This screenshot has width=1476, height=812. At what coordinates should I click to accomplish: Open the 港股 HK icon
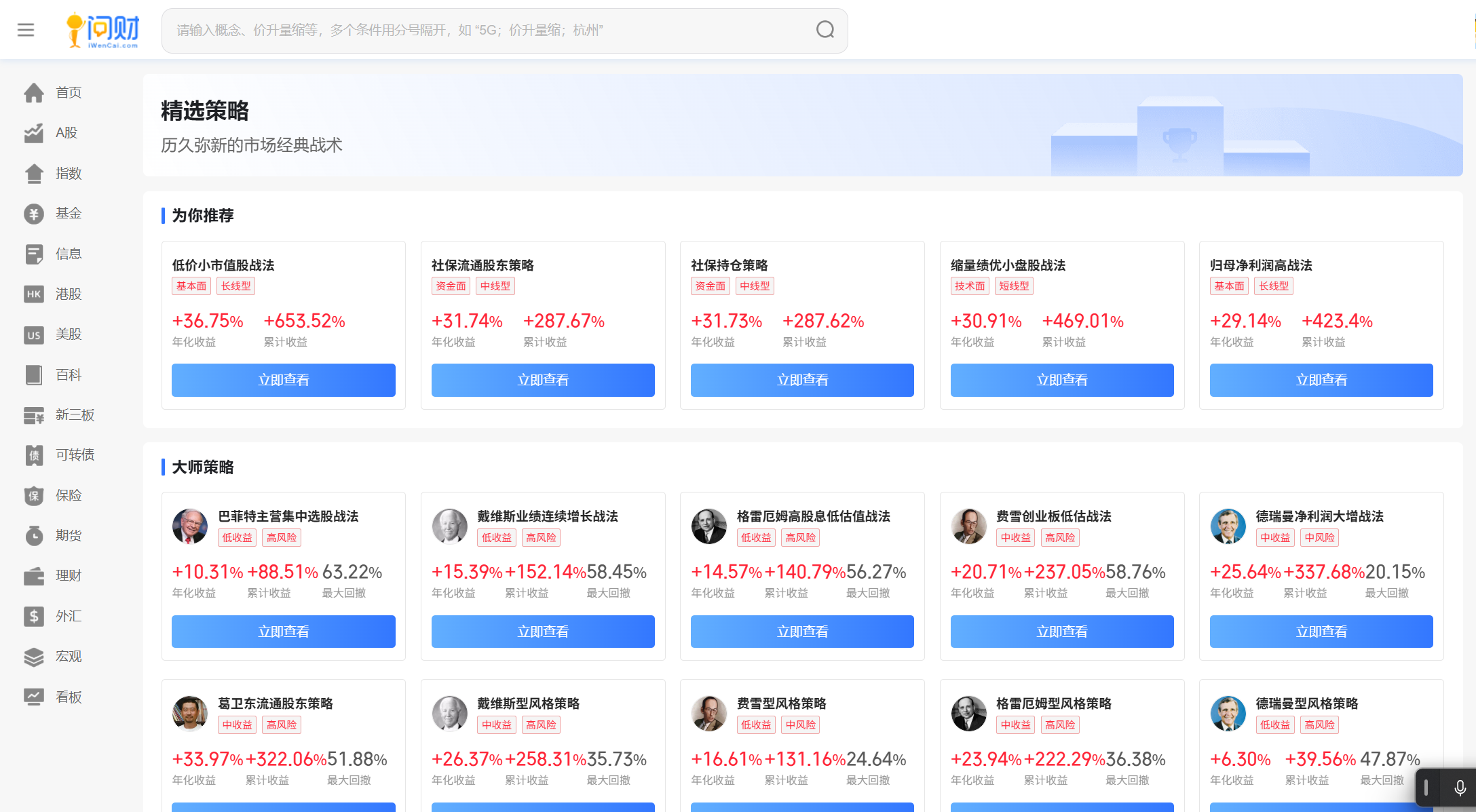click(x=34, y=294)
